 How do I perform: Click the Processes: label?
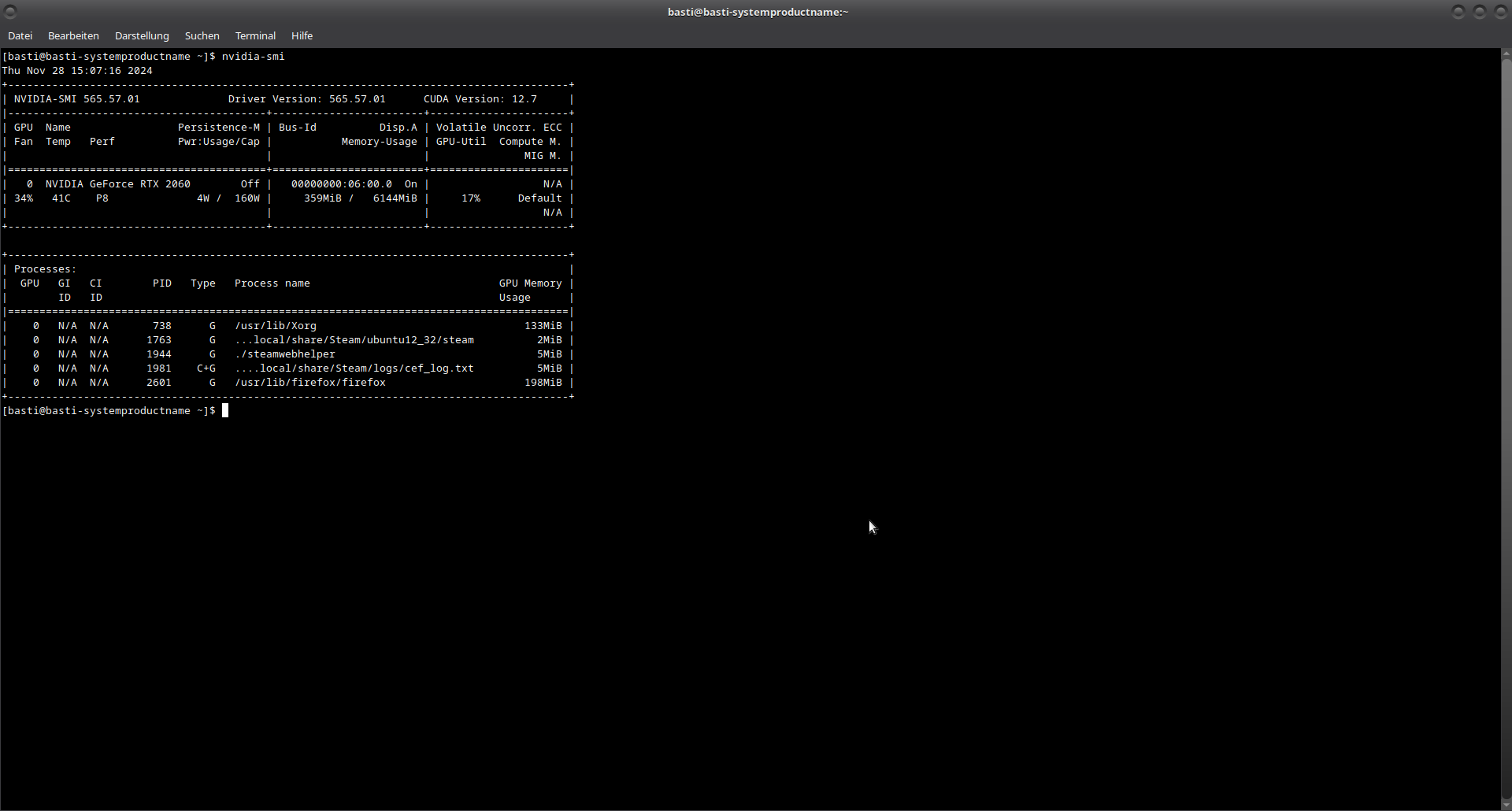(46, 269)
